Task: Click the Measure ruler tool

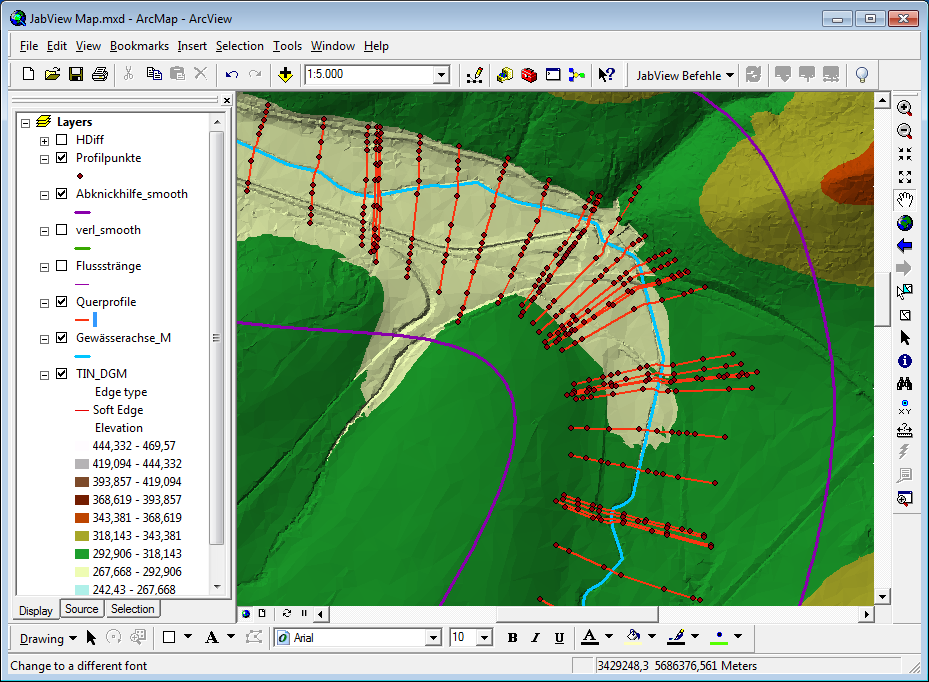Action: pos(905,430)
